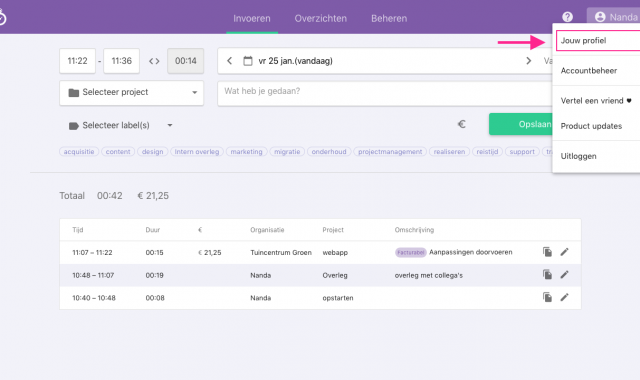Viewport: 640px width, 380px height.
Task: Select the content label chip
Action: click(118, 152)
